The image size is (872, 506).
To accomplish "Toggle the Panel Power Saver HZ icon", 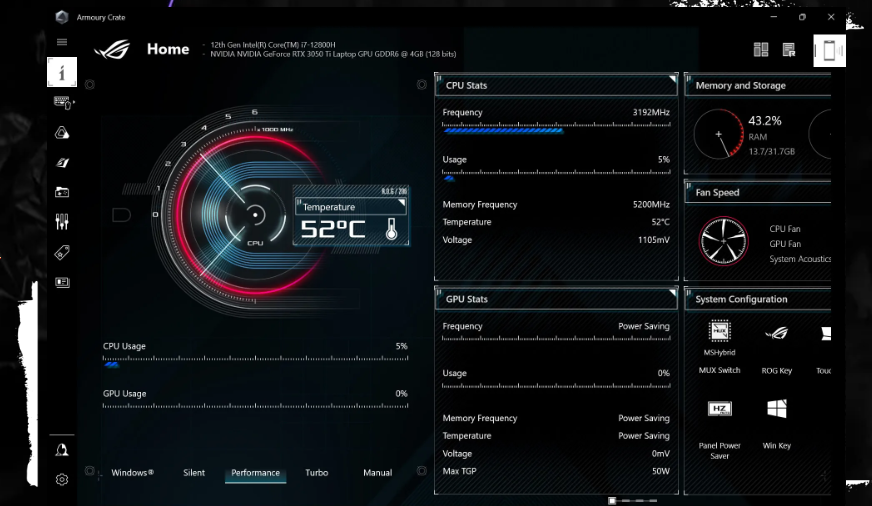I will coord(719,409).
